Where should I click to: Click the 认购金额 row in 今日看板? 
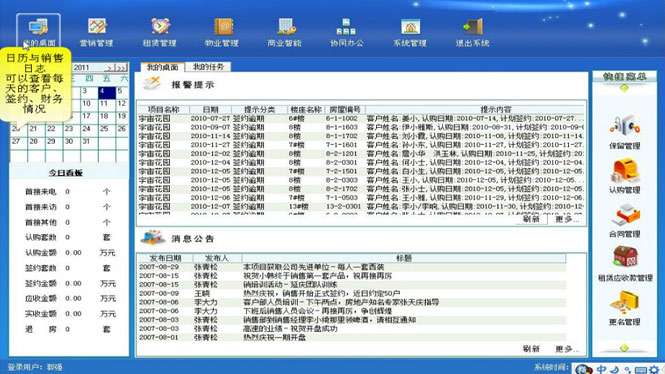(70, 253)
